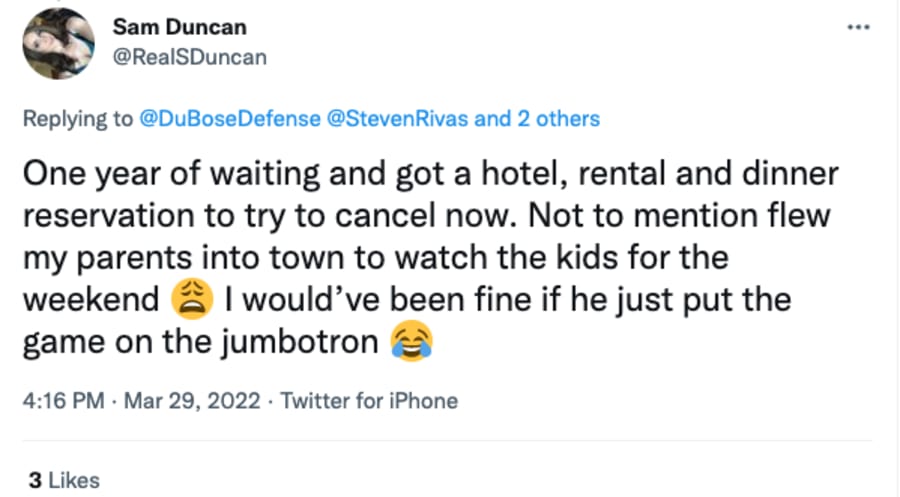Open the @DuBoseDefense mention

[230, 118]
